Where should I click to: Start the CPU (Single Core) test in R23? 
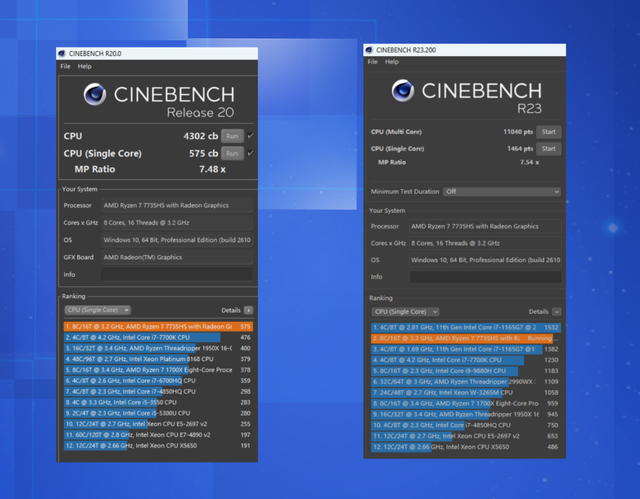pos(548,147)
